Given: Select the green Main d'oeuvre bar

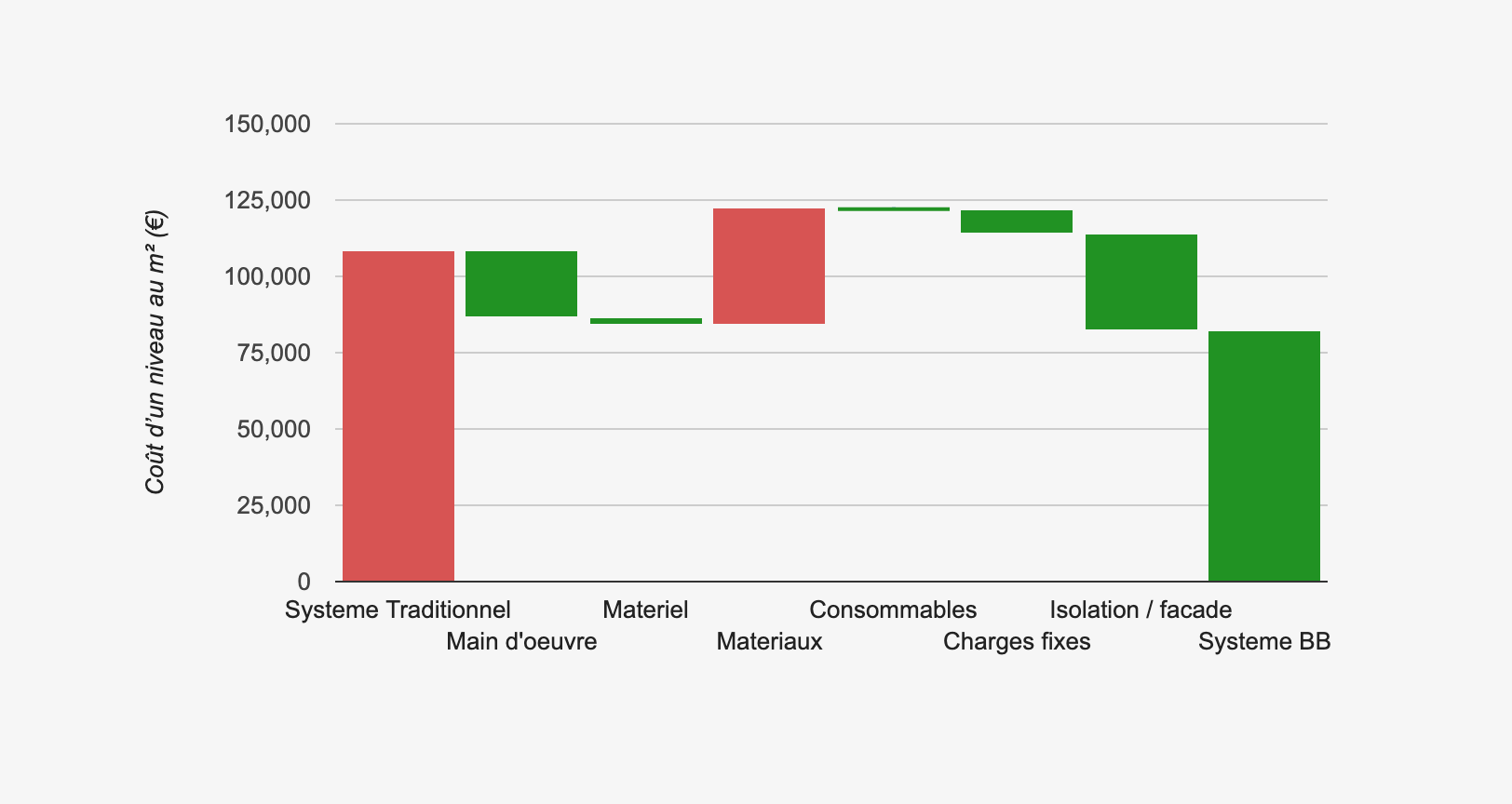Looking at the screenshot, I should [521, 284].
